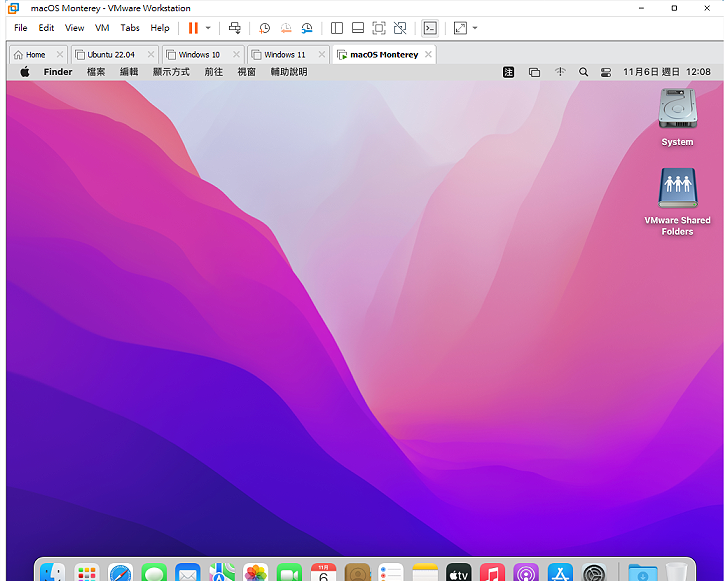Viewport: 724px width, 581px height.
Task: Open the 視窗 menu
Action: (x=247, y=72)
